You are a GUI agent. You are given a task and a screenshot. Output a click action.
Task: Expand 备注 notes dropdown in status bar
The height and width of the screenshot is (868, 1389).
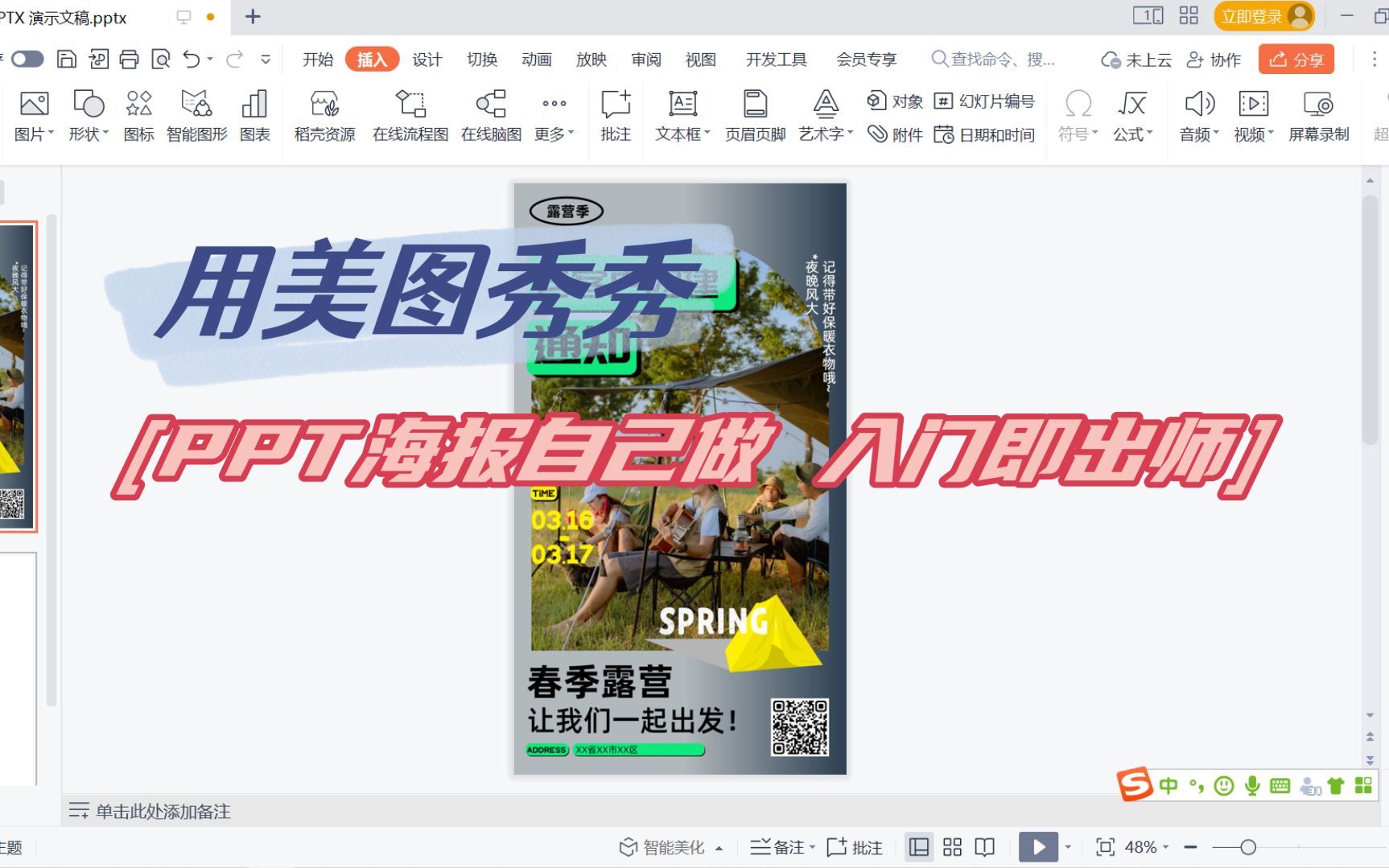812,847
